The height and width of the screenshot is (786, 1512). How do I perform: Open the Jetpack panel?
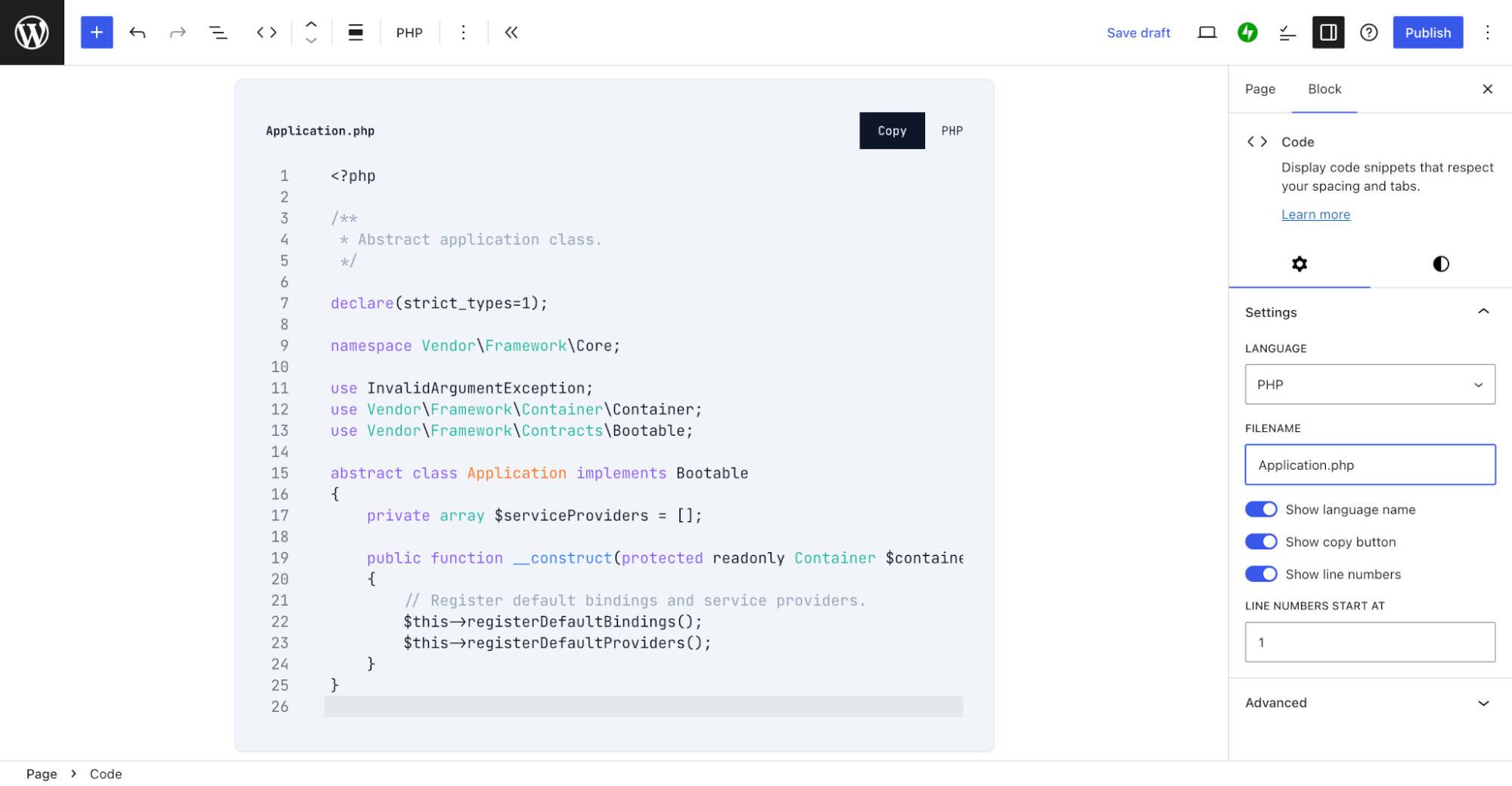(x=1248, y=33)
